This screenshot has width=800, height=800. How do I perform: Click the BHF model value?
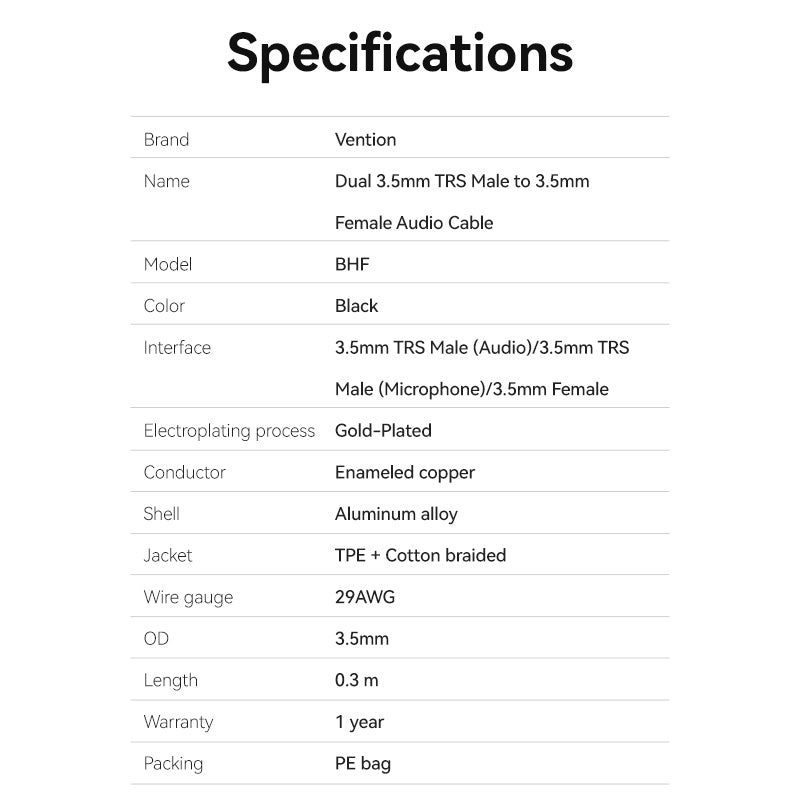click(352, 264)
